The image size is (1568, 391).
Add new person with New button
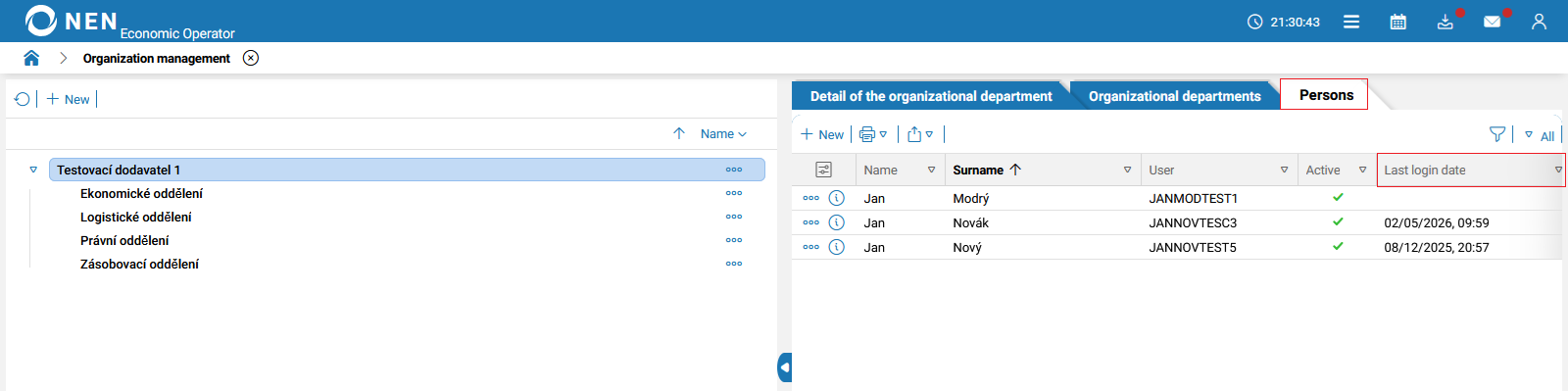tap(821, 134)
